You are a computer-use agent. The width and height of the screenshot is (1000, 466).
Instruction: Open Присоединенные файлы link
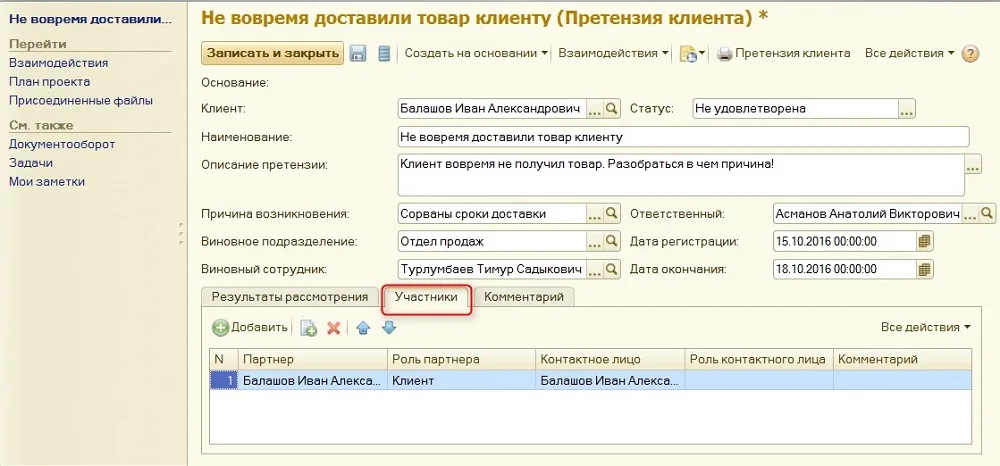pos(81,100)
